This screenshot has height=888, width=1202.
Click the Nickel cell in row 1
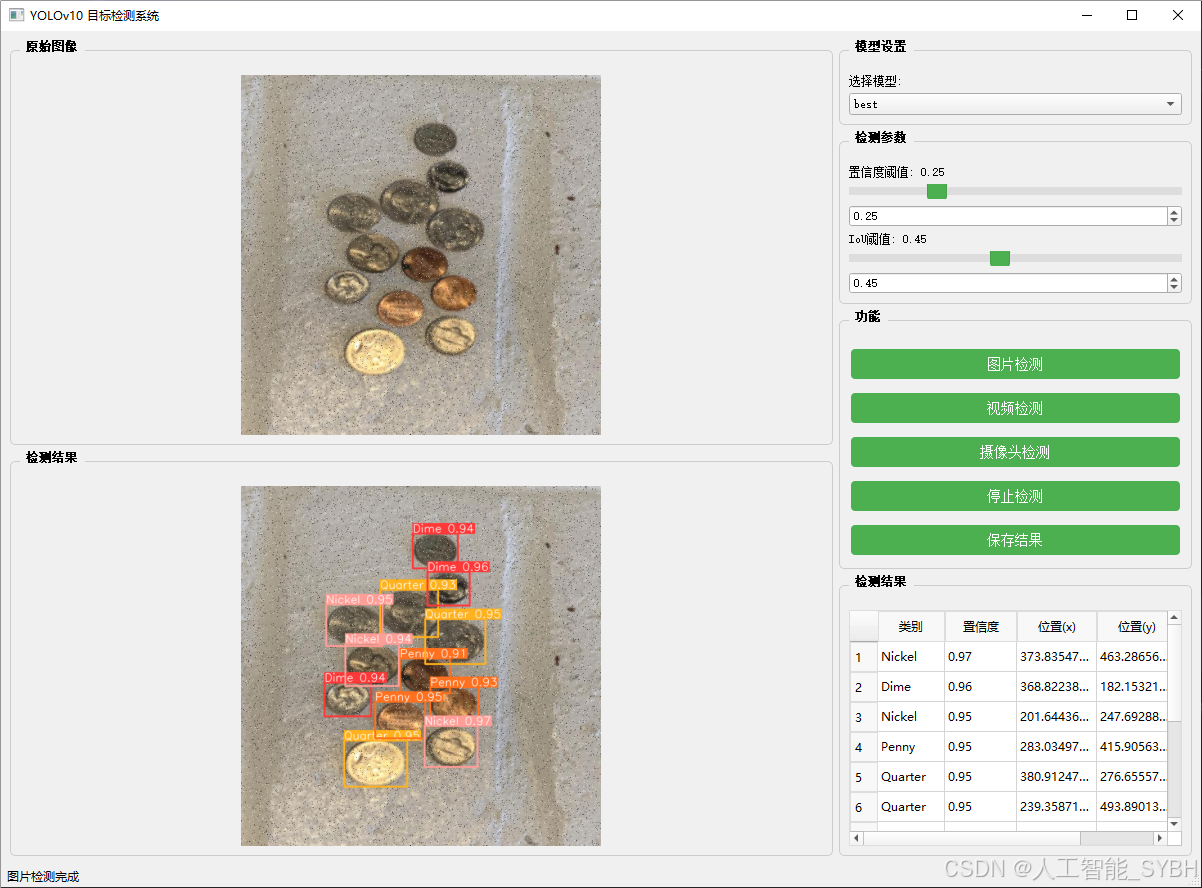(x=911, y=657)
